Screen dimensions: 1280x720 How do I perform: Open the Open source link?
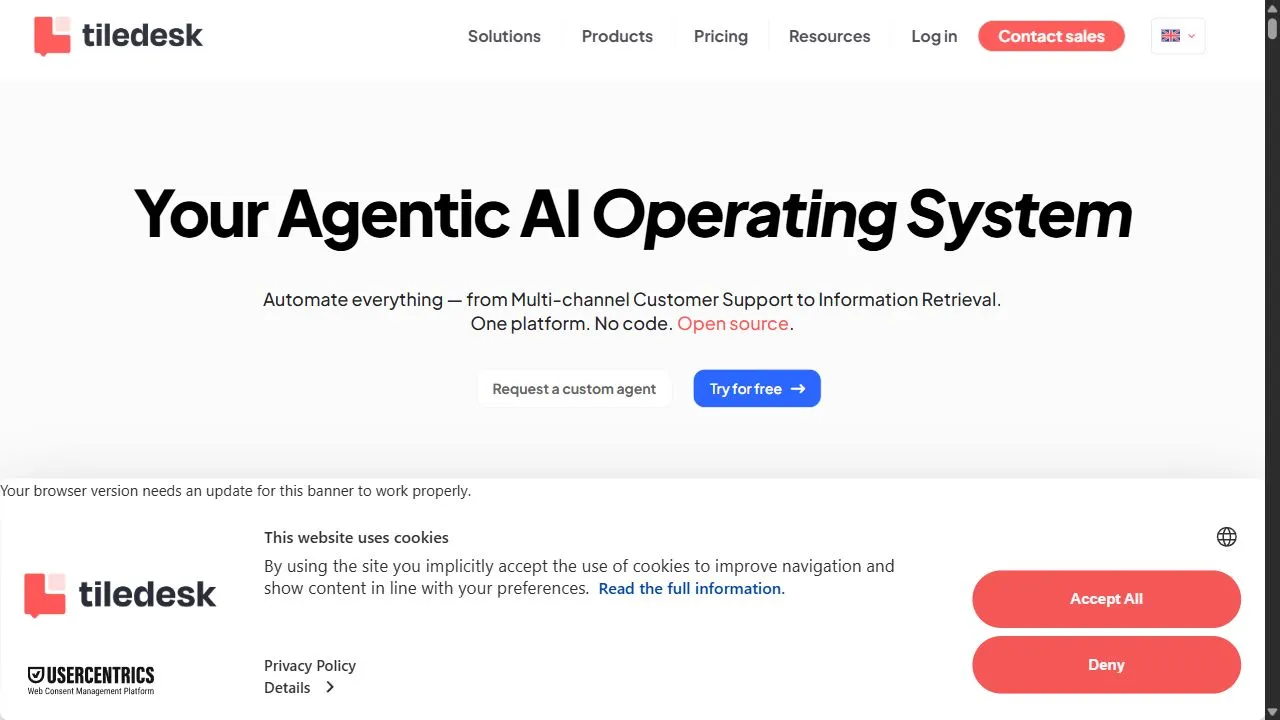pyautogui.click(x=733, y=324)
